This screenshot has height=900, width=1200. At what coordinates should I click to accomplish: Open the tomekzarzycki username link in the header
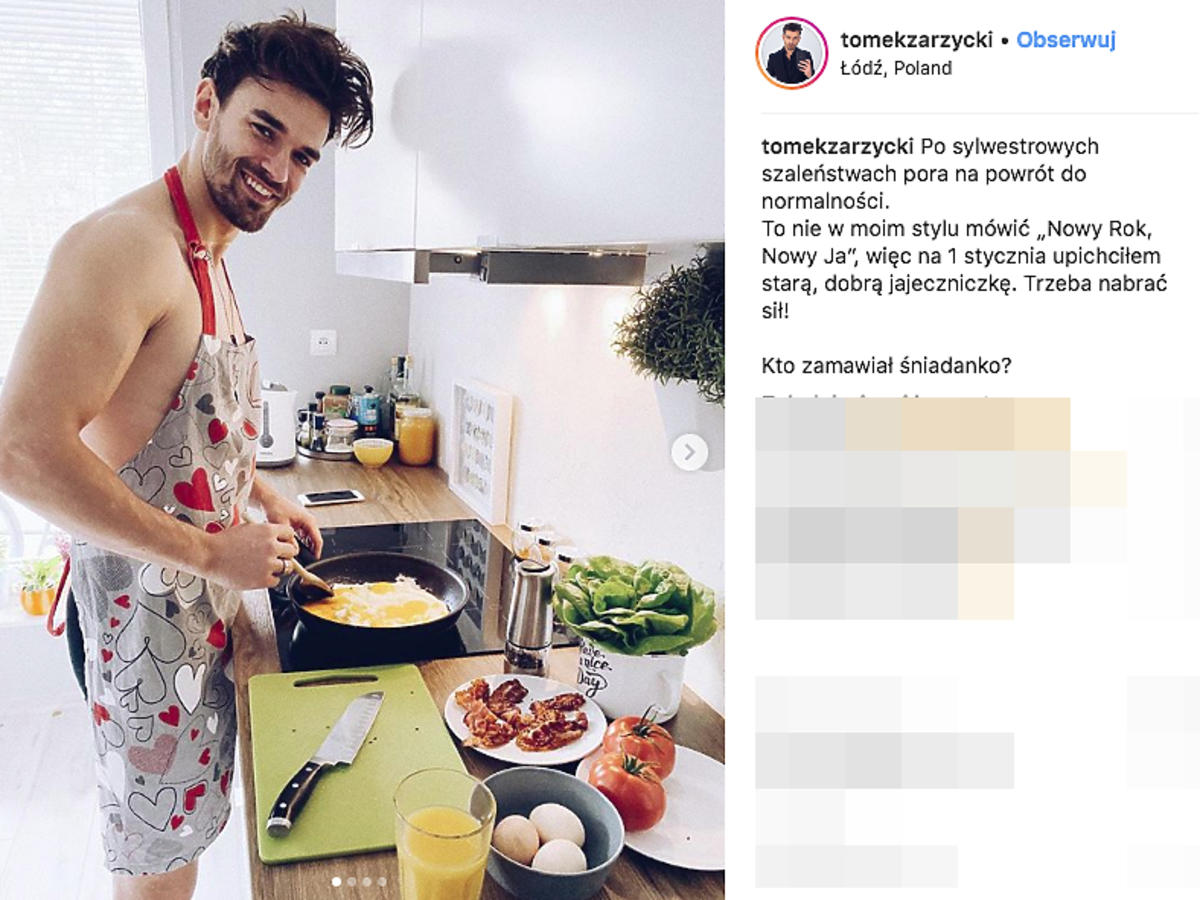(917, 40)
